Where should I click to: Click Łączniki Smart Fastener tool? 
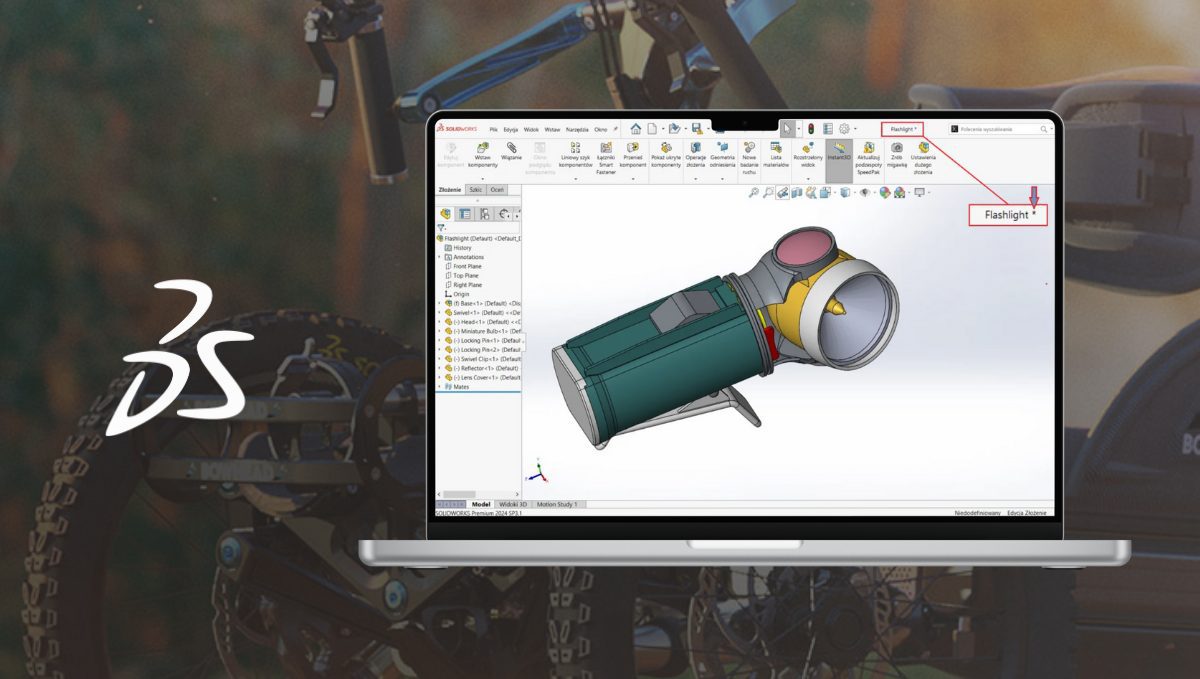click(x=606, y=158)
